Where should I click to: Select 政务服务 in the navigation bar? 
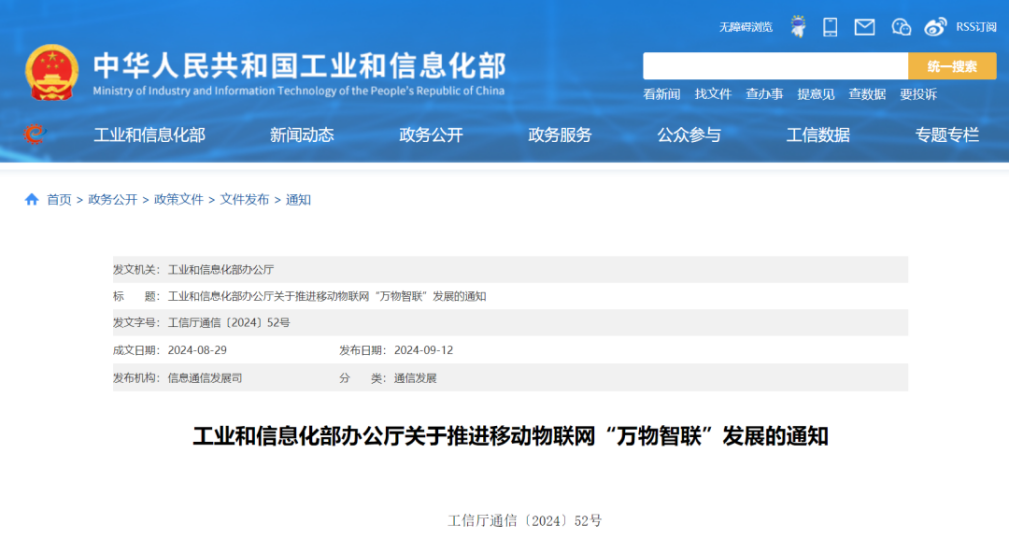tap(560, 135)
